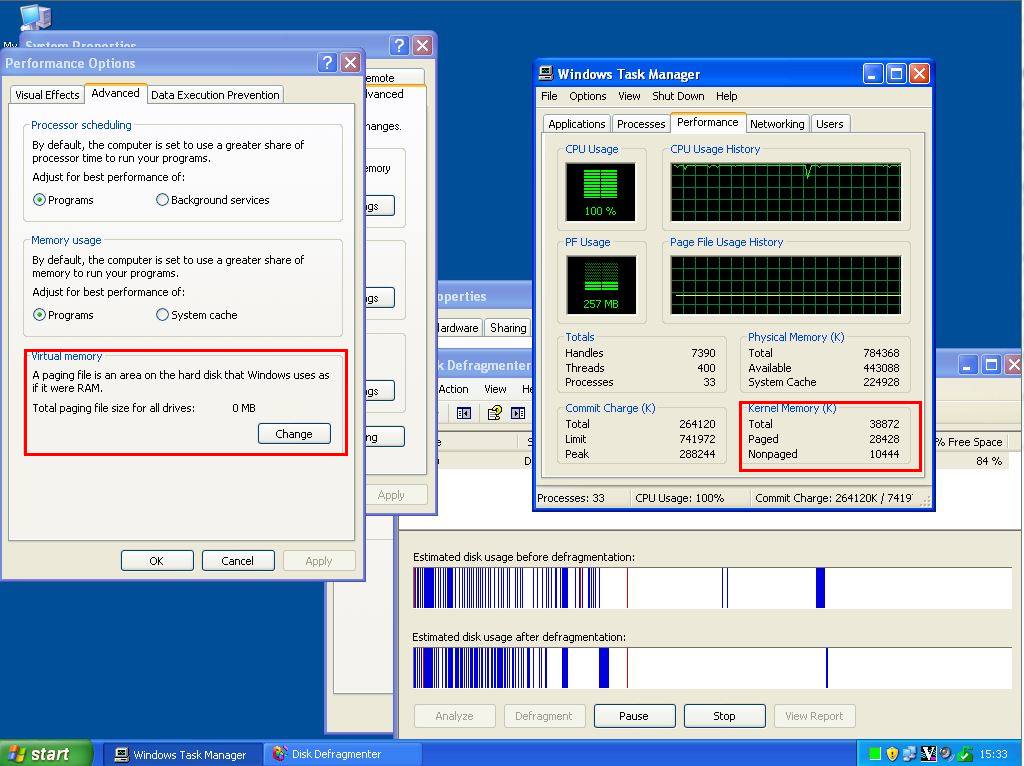The width and height of the screenshot is (1024, 766).
Task: Click OK in Performance Options
Action: pos(157,560)
